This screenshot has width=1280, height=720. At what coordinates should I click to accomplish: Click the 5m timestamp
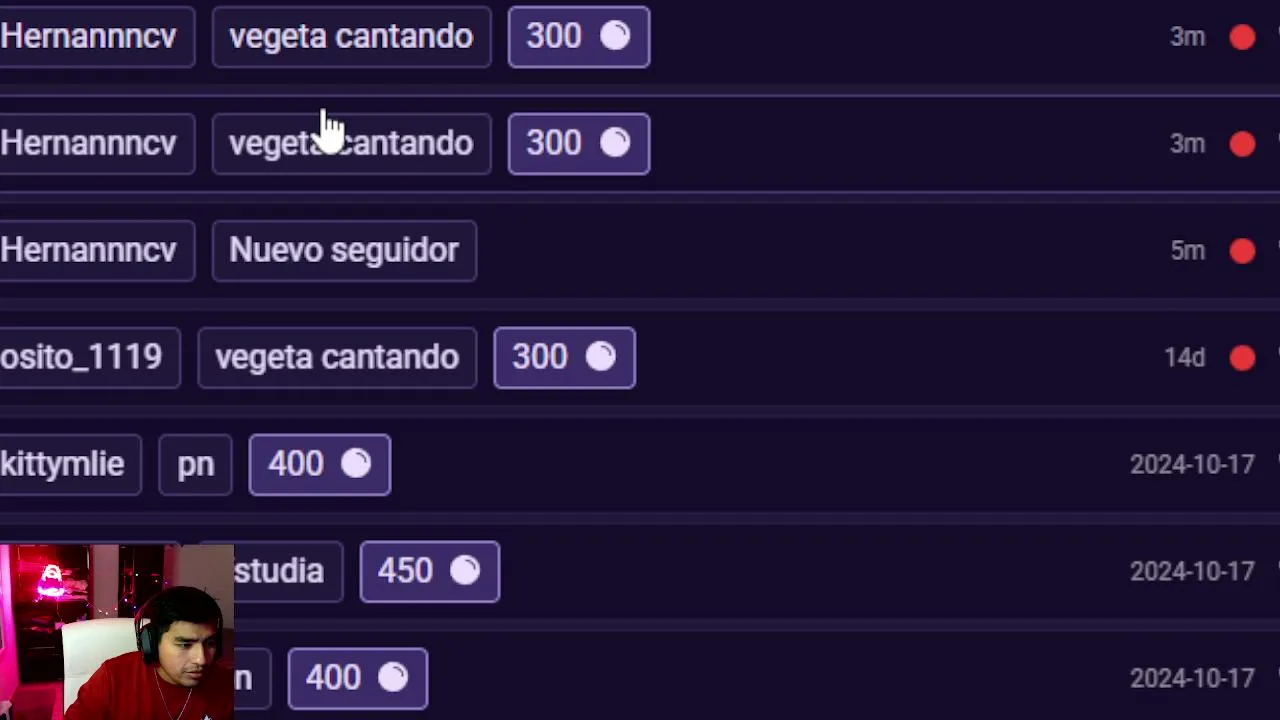pyautogui.click(x=1187, y=250)
